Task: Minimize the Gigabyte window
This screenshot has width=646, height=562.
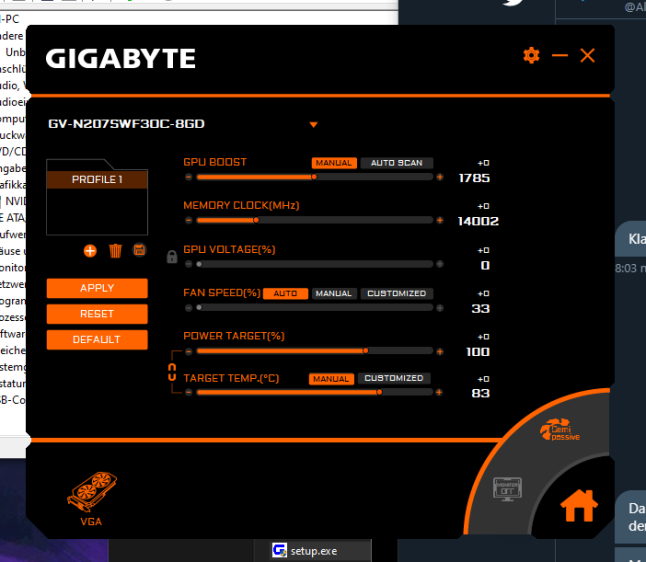Action: tap(559, 55)
